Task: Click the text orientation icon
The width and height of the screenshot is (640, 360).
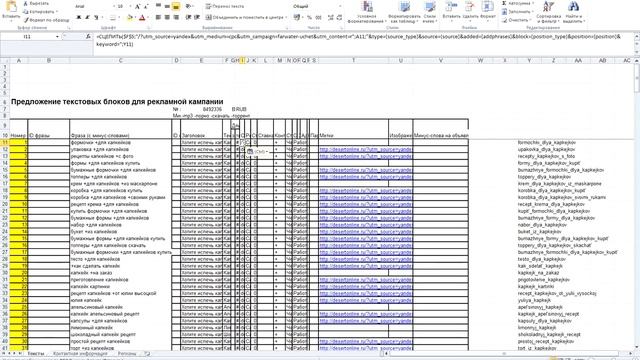Action: pyautogui.click(x=189, y=6)
